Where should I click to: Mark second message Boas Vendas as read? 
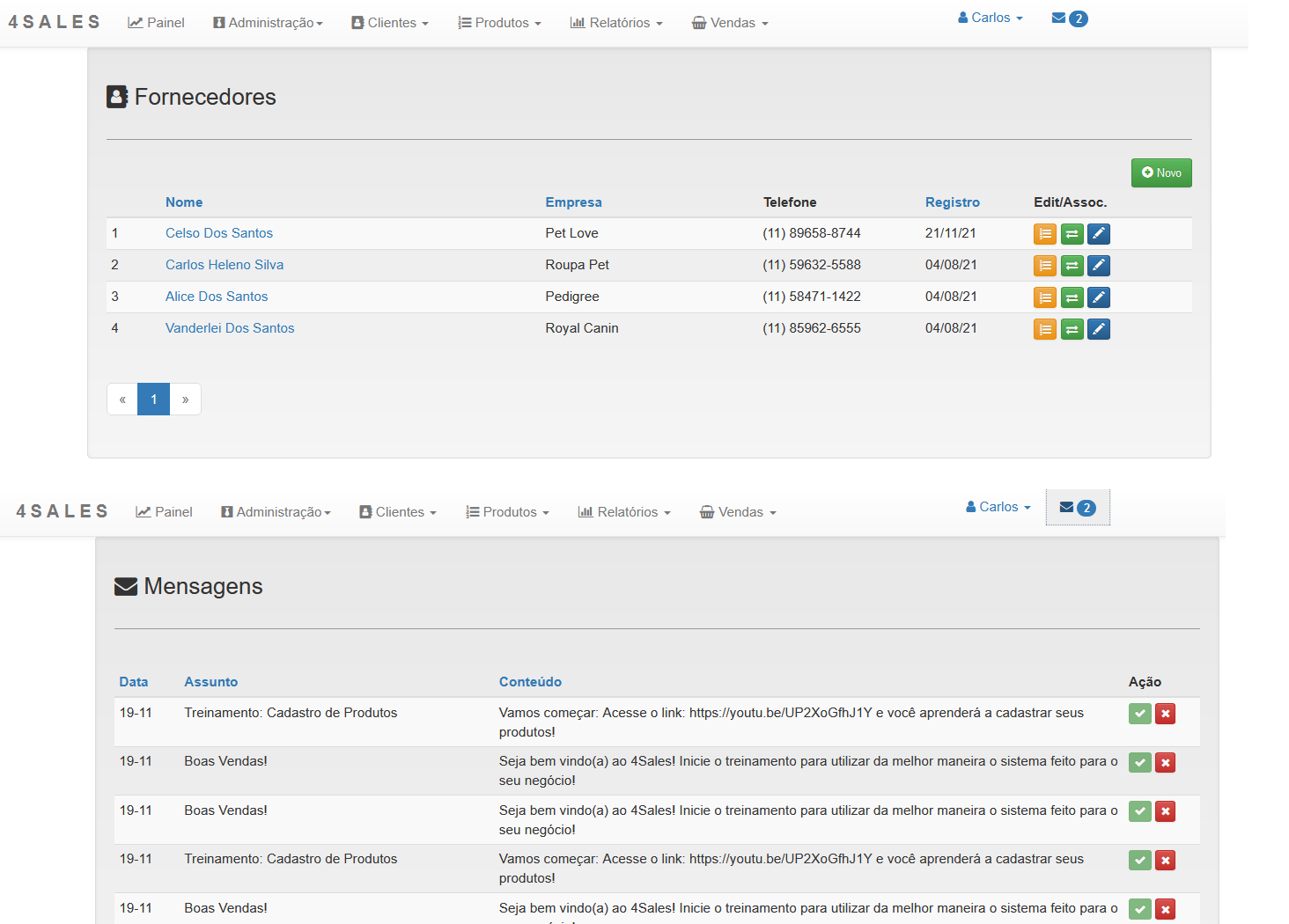1139,763
